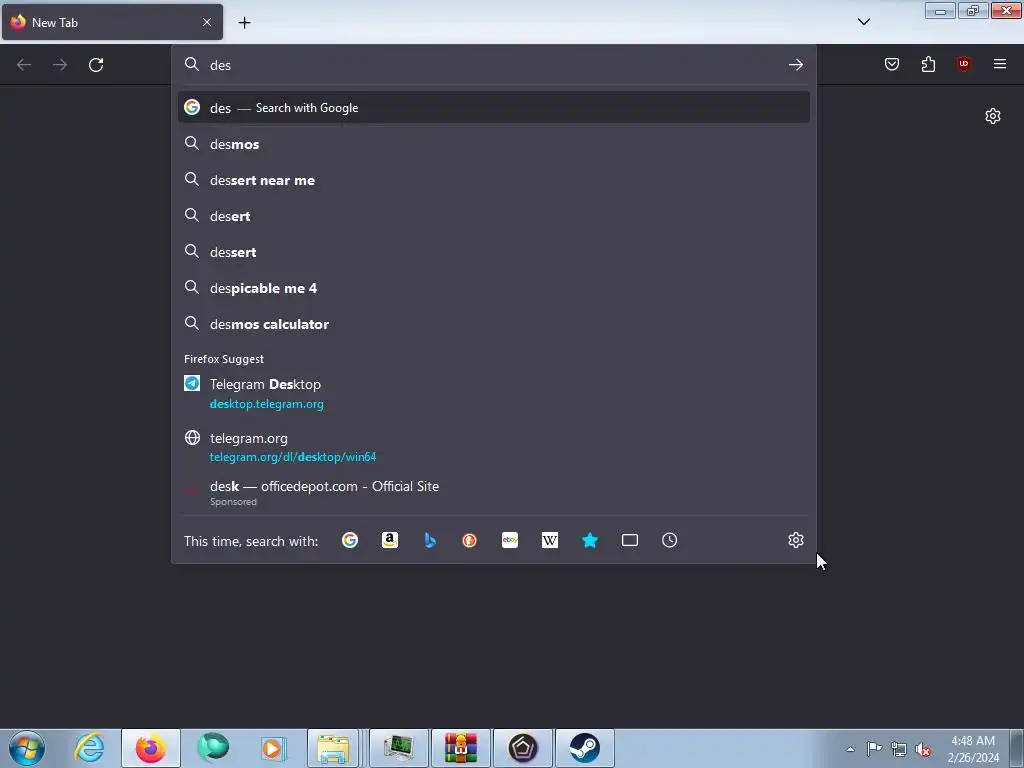Image resolution: width=1024 pixels, height=768 pixels.
Task: Open the clock showing 4:48 AM
Action: pyautogui.click(x=973, y=749)
